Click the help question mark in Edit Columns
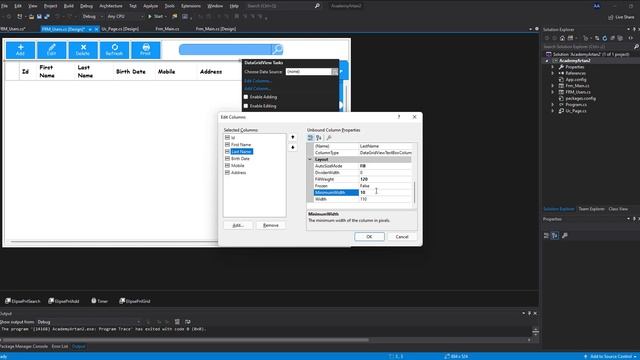Viewport: 640px width, 360px height. pos(399,117)
